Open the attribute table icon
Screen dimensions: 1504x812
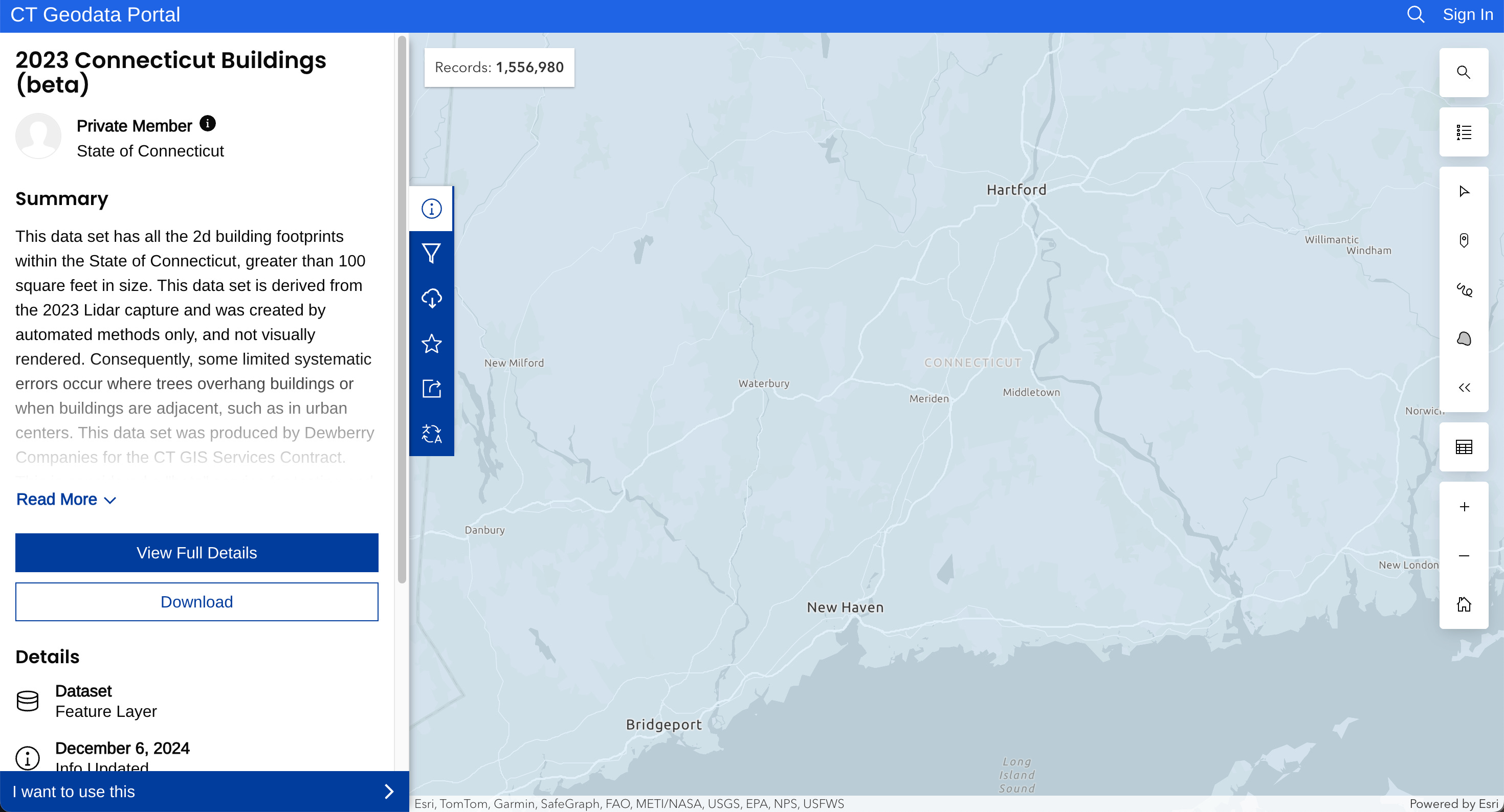click(x=1463, y=447)
